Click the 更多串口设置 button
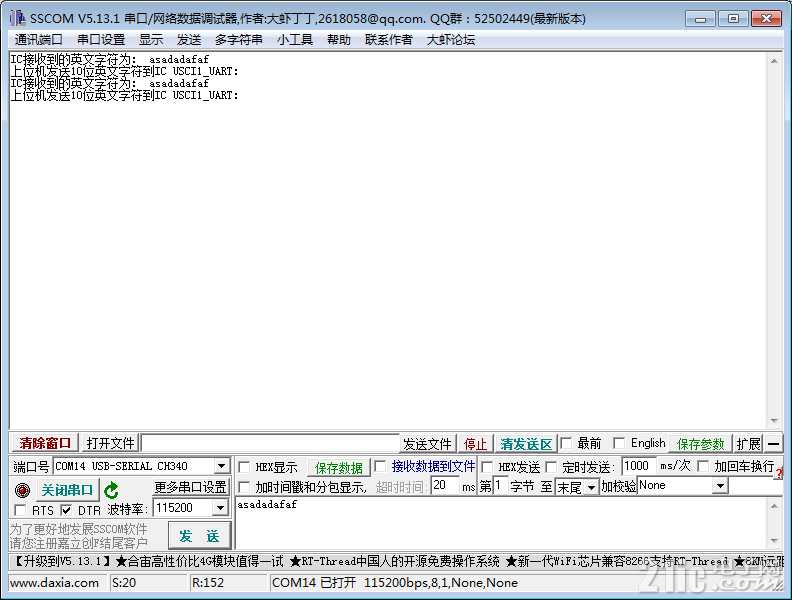This screenshot has width=792, height=600. [190, 487]
